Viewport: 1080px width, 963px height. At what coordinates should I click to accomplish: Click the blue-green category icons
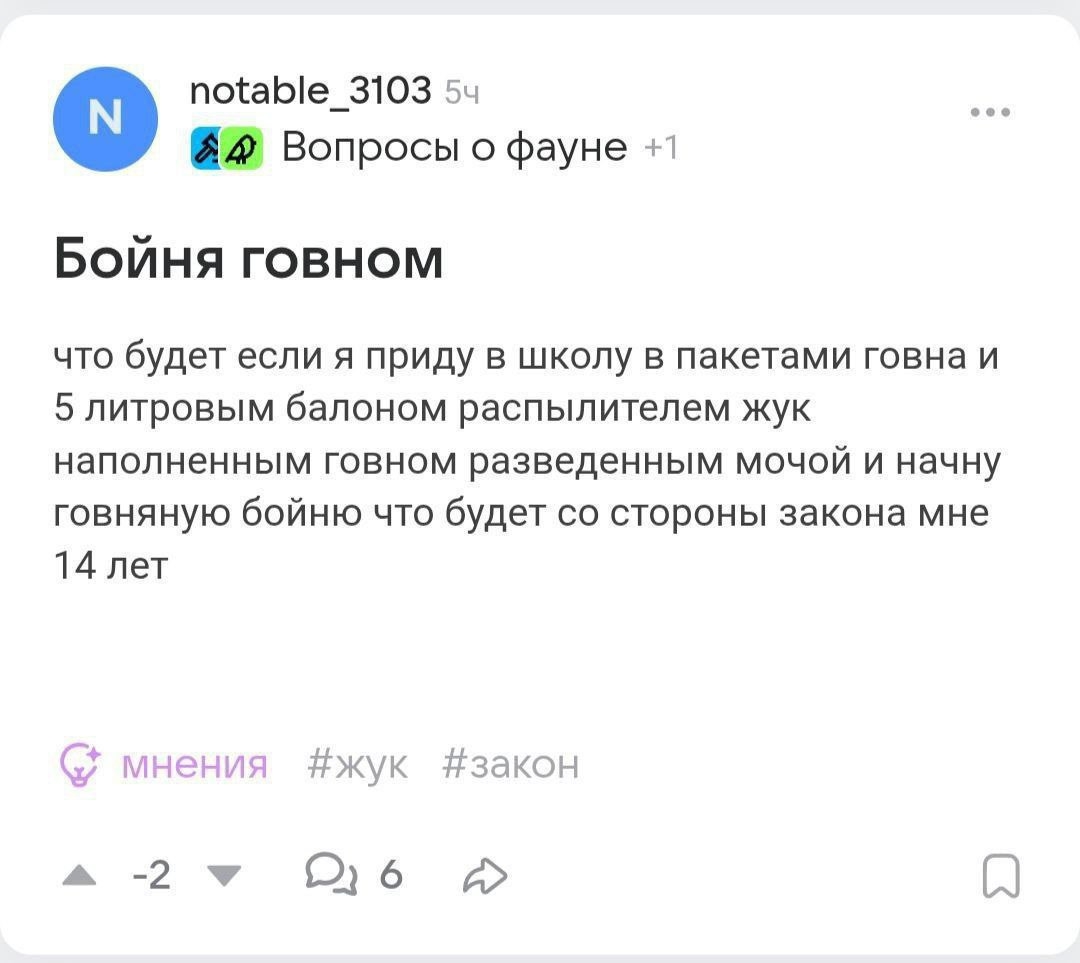(225, 148)
